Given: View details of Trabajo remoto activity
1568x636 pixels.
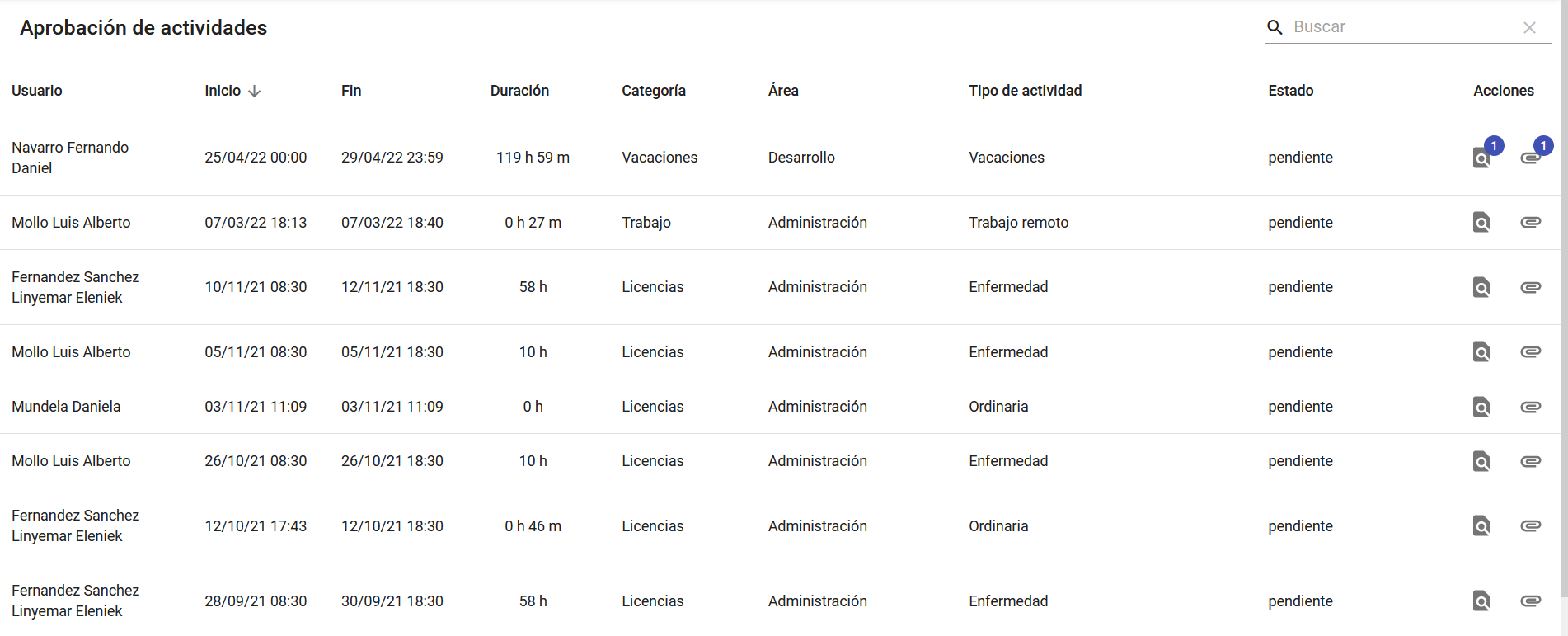Looking at the screenshot, I should 1481,223.
